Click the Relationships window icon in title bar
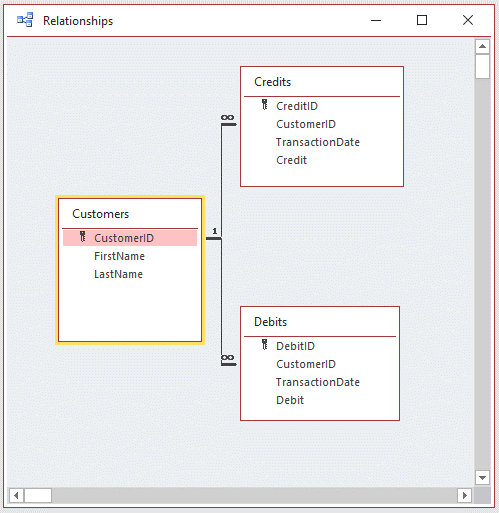499x513 pixels. (25, 20)
